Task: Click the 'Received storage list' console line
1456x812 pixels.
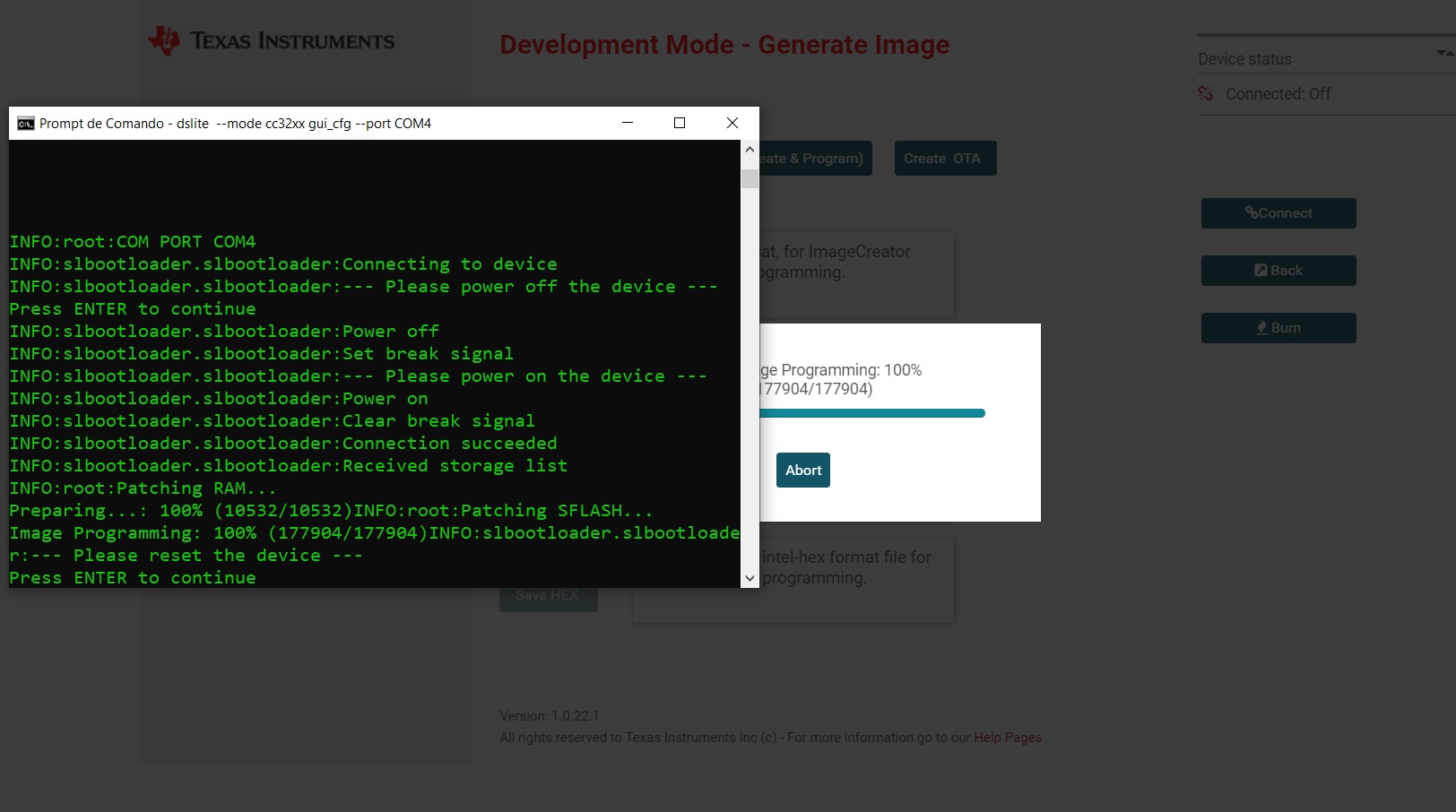Action: [x=289, y=466]
